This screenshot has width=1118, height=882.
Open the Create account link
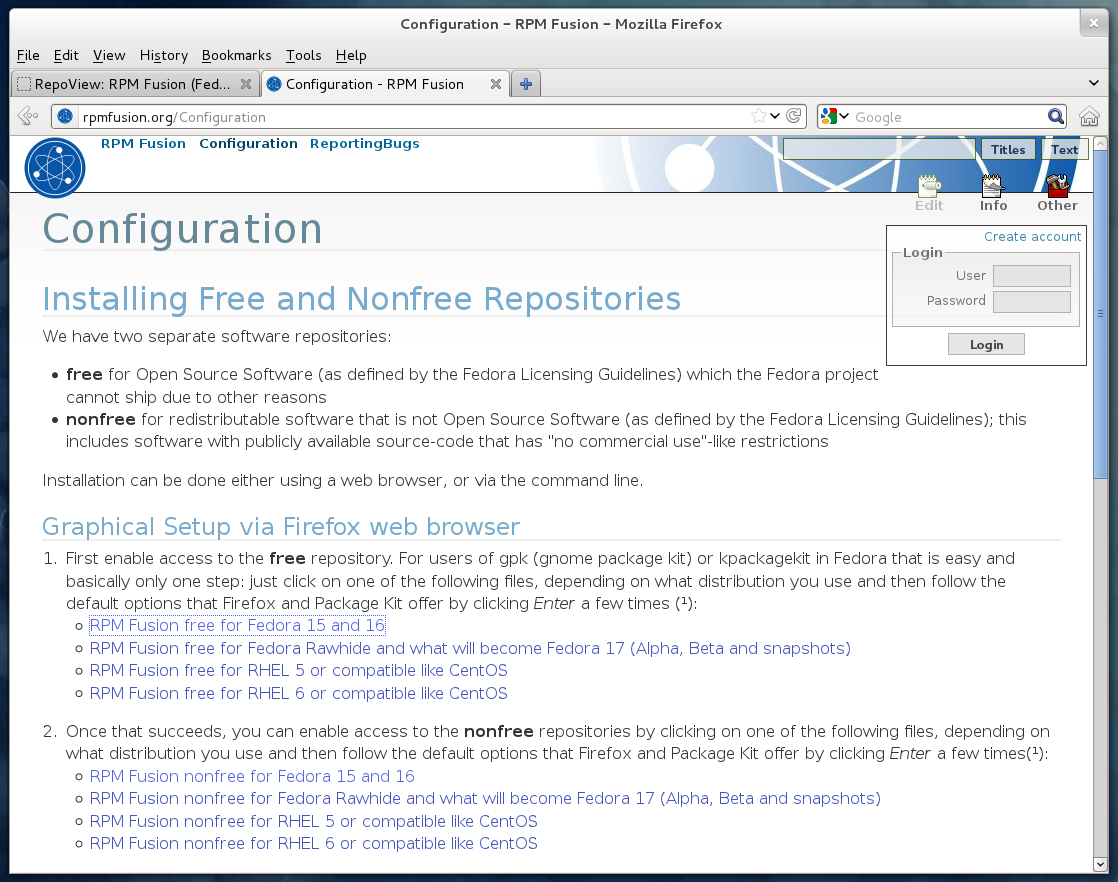click(1032, 237)
